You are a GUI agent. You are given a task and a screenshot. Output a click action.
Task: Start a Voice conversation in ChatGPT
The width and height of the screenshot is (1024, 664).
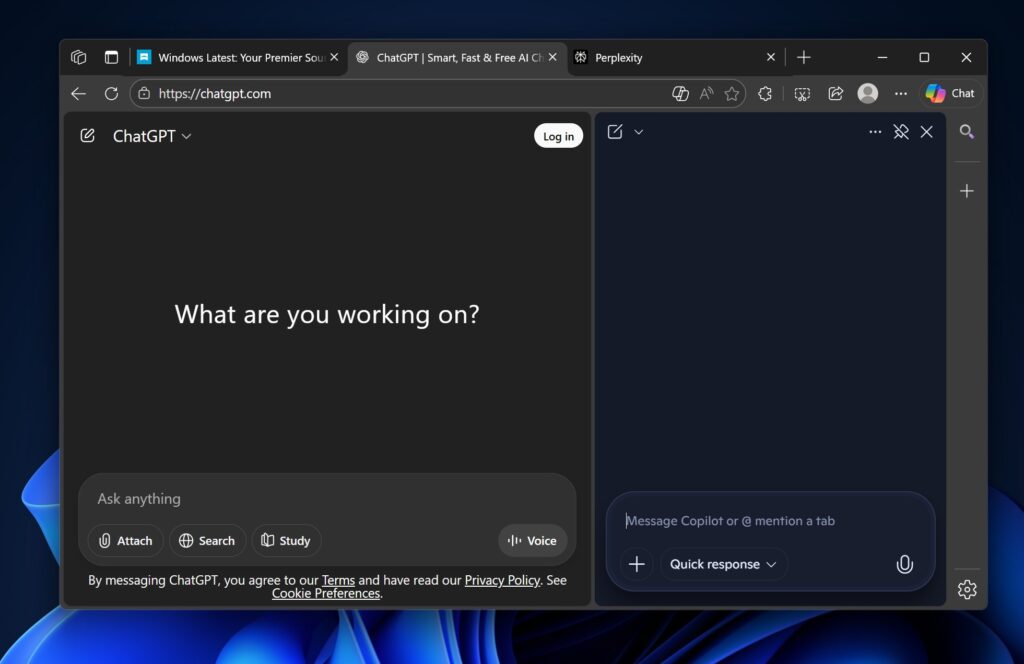click(532, 540)
